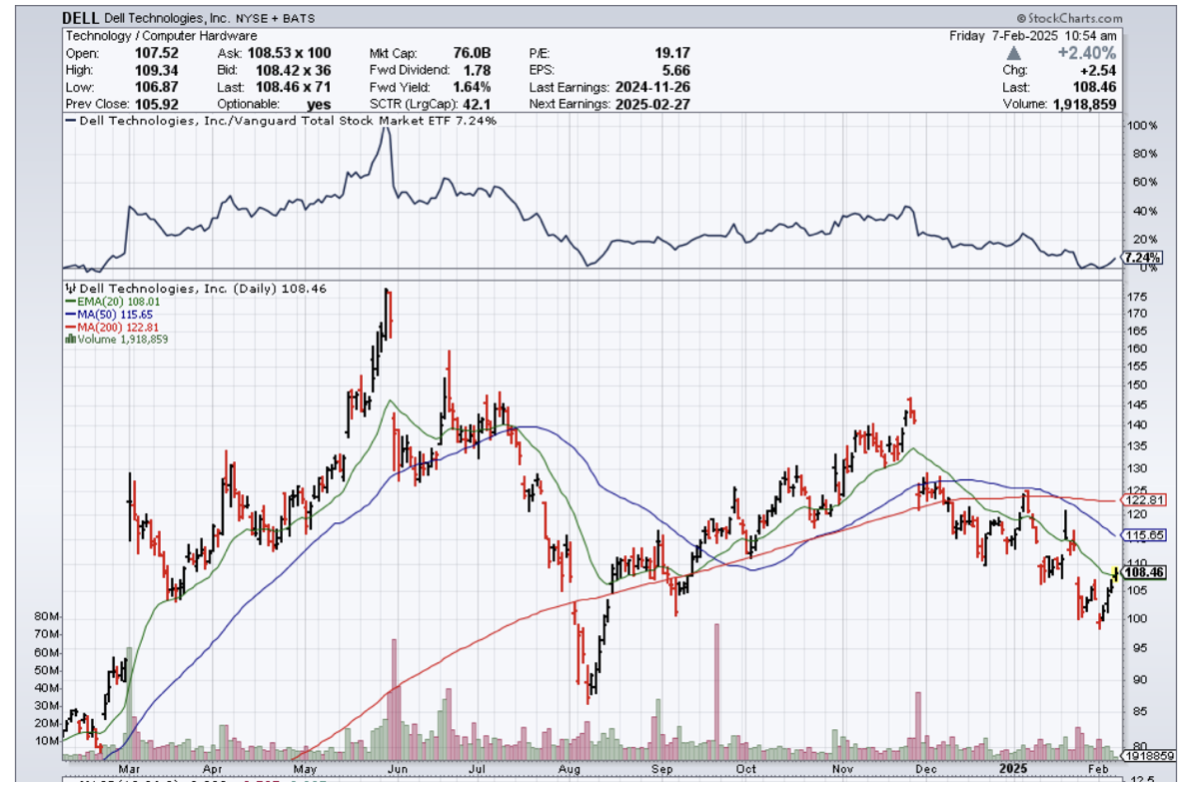Click the candlestick icon beside Dell Technologies (Daily)
The width and height of the screenshot is (1188, 790).
click(x=68, y=288)
